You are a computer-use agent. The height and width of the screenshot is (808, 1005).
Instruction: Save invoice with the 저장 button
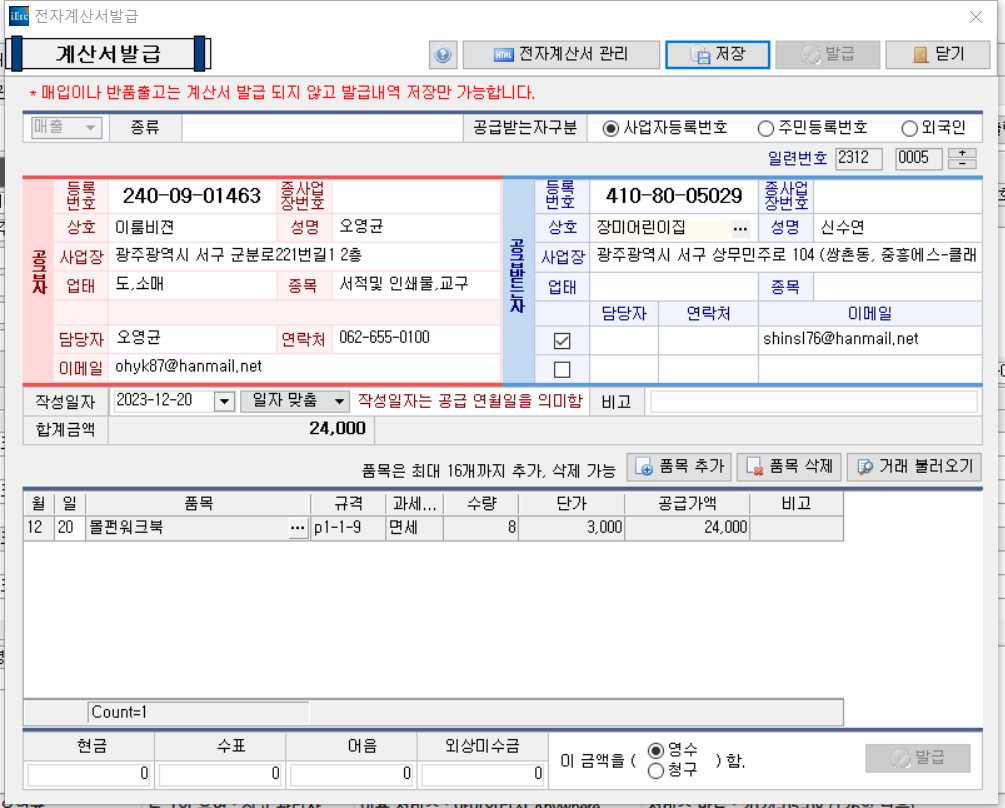pyautogui.click(x=718, y=55)
